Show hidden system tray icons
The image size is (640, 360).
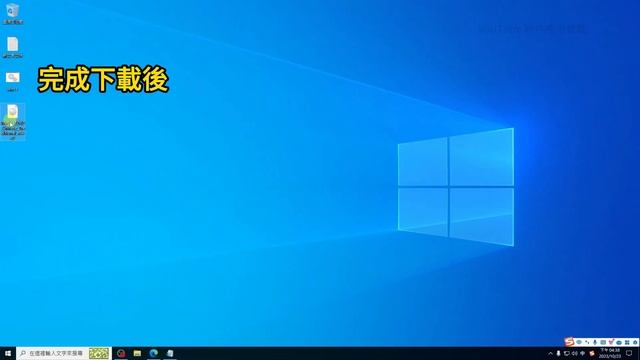[550, 353]
